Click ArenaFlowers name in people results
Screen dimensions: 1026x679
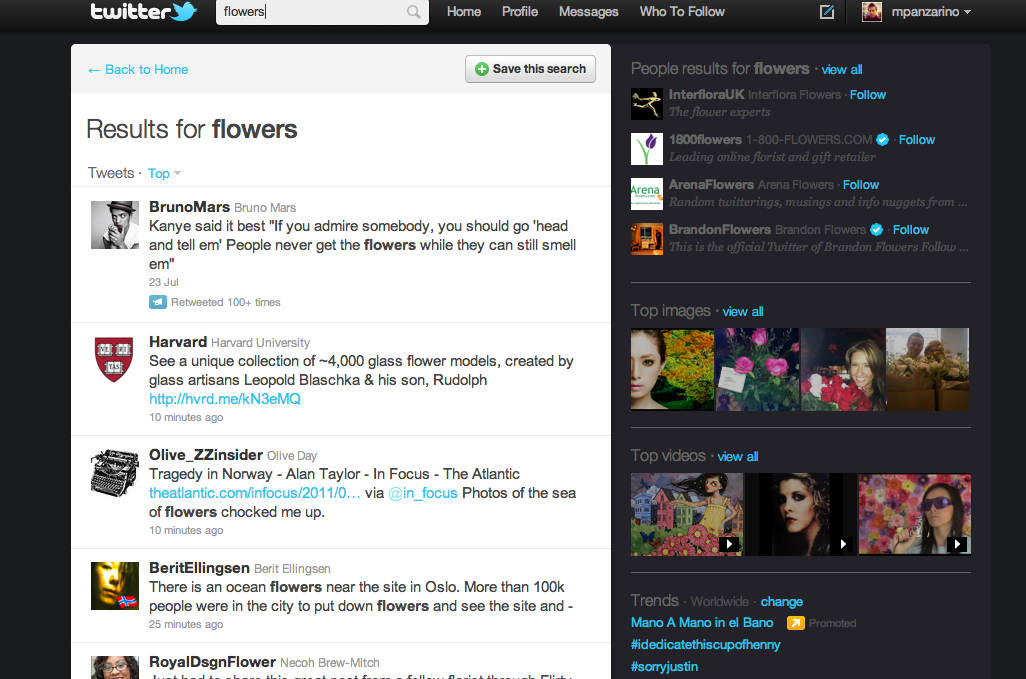click(x=711, y=184)
